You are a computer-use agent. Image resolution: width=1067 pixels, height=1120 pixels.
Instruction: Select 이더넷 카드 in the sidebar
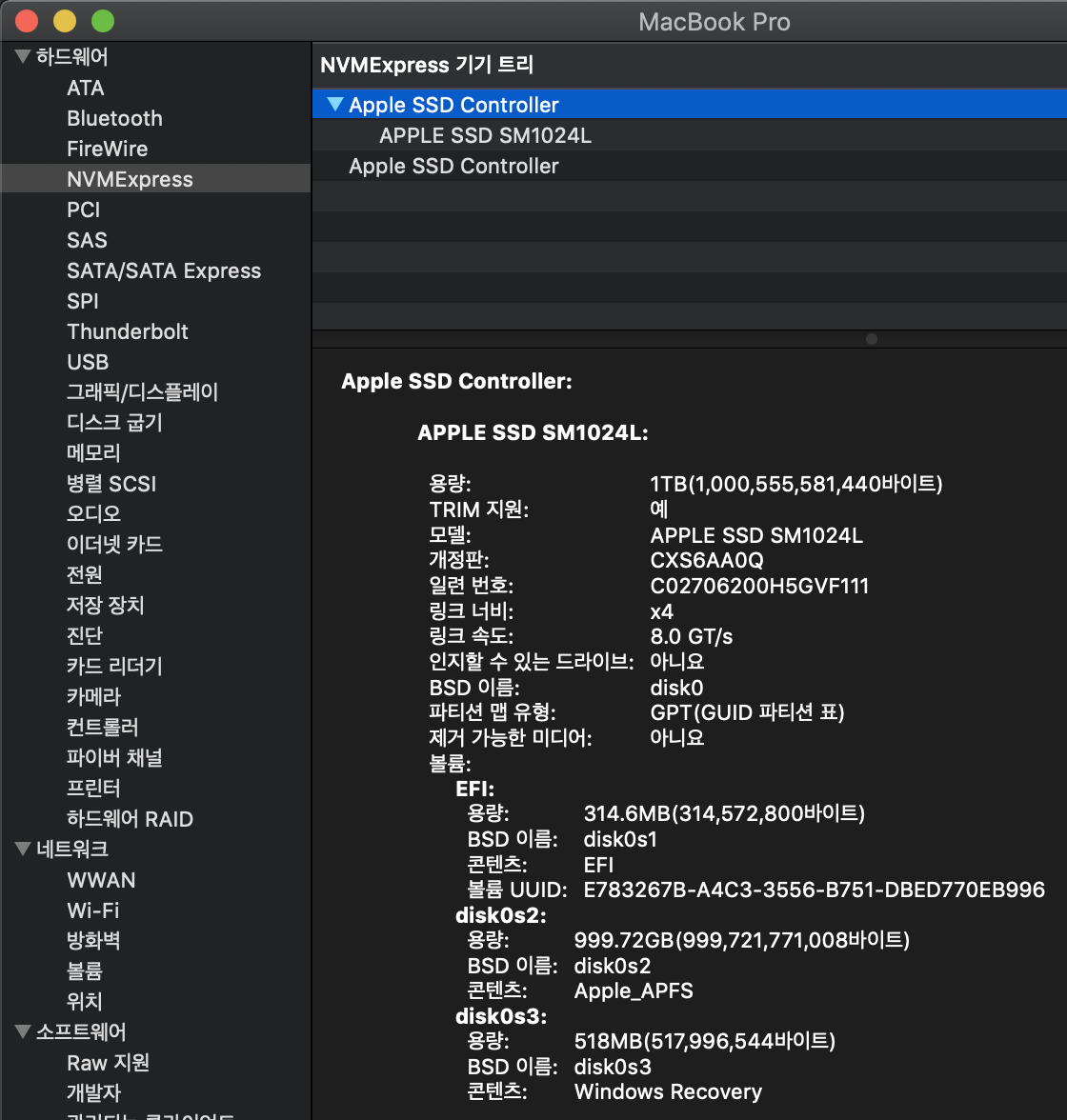point(114,545)
